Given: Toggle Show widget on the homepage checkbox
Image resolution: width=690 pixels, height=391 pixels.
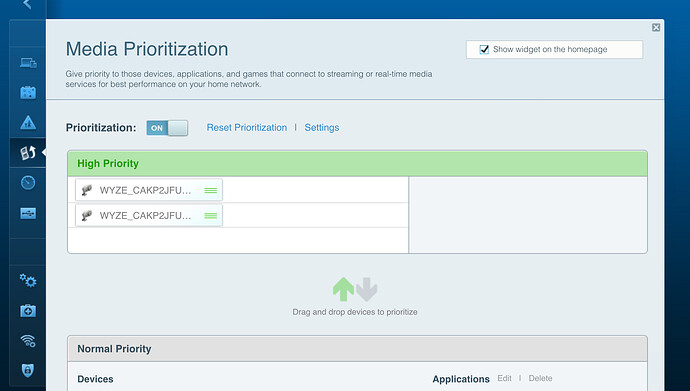Looking at the screenshot, I should point(484,49).
